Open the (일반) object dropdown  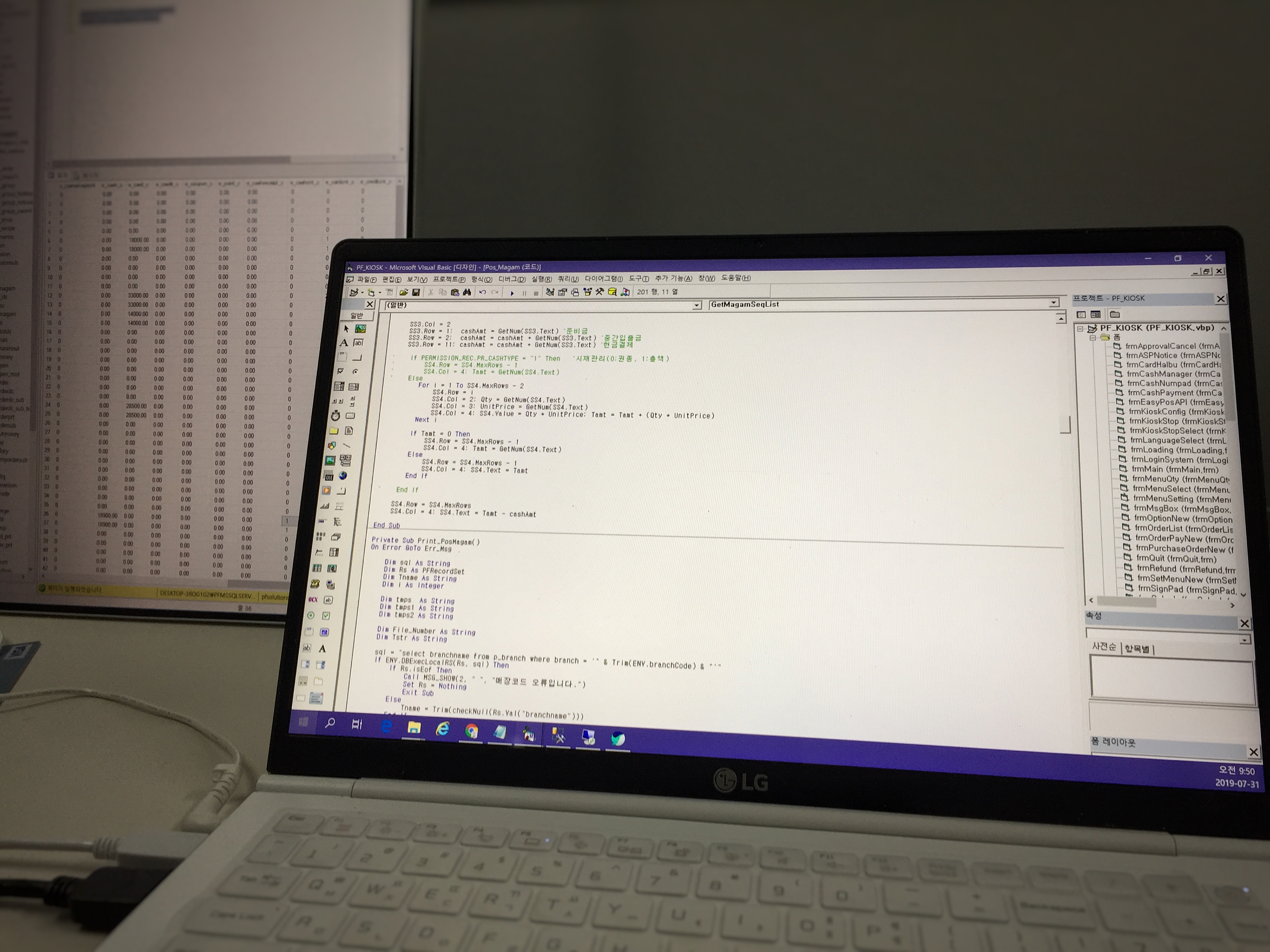[696, 306]
